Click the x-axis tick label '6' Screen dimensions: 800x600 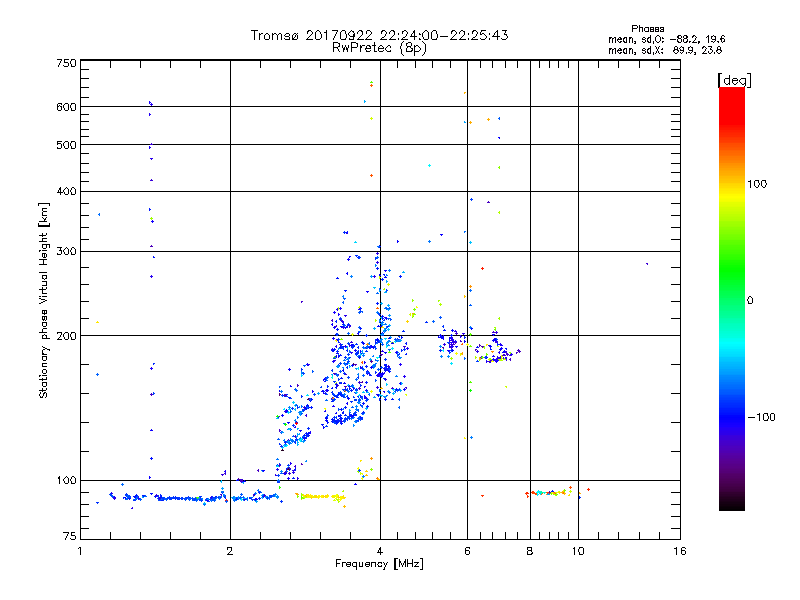(x=467, y=551)
